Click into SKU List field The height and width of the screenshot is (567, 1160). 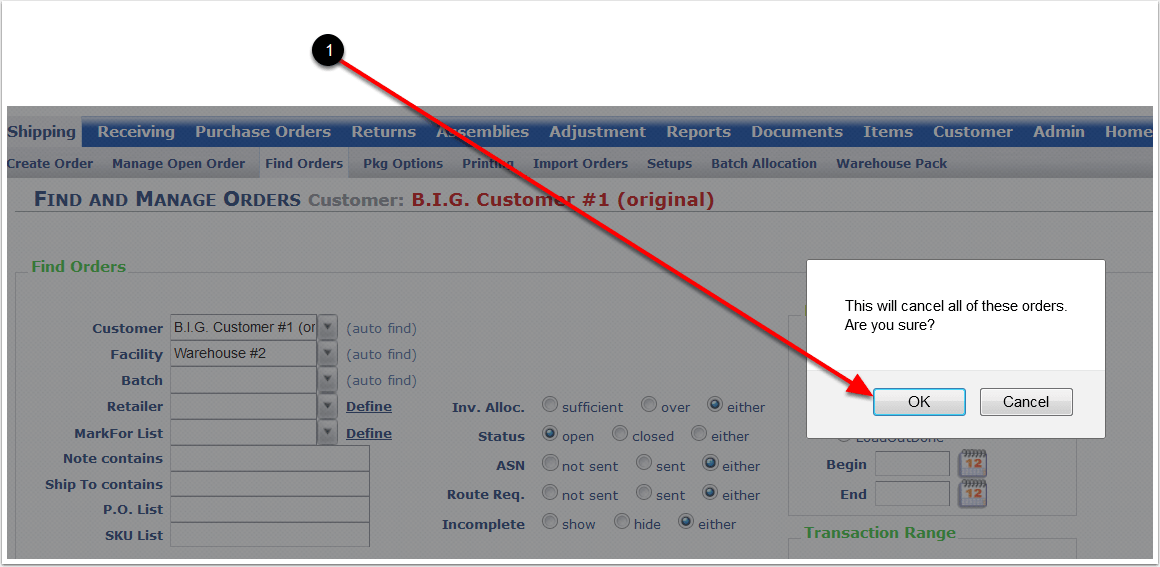click(270, 534)
